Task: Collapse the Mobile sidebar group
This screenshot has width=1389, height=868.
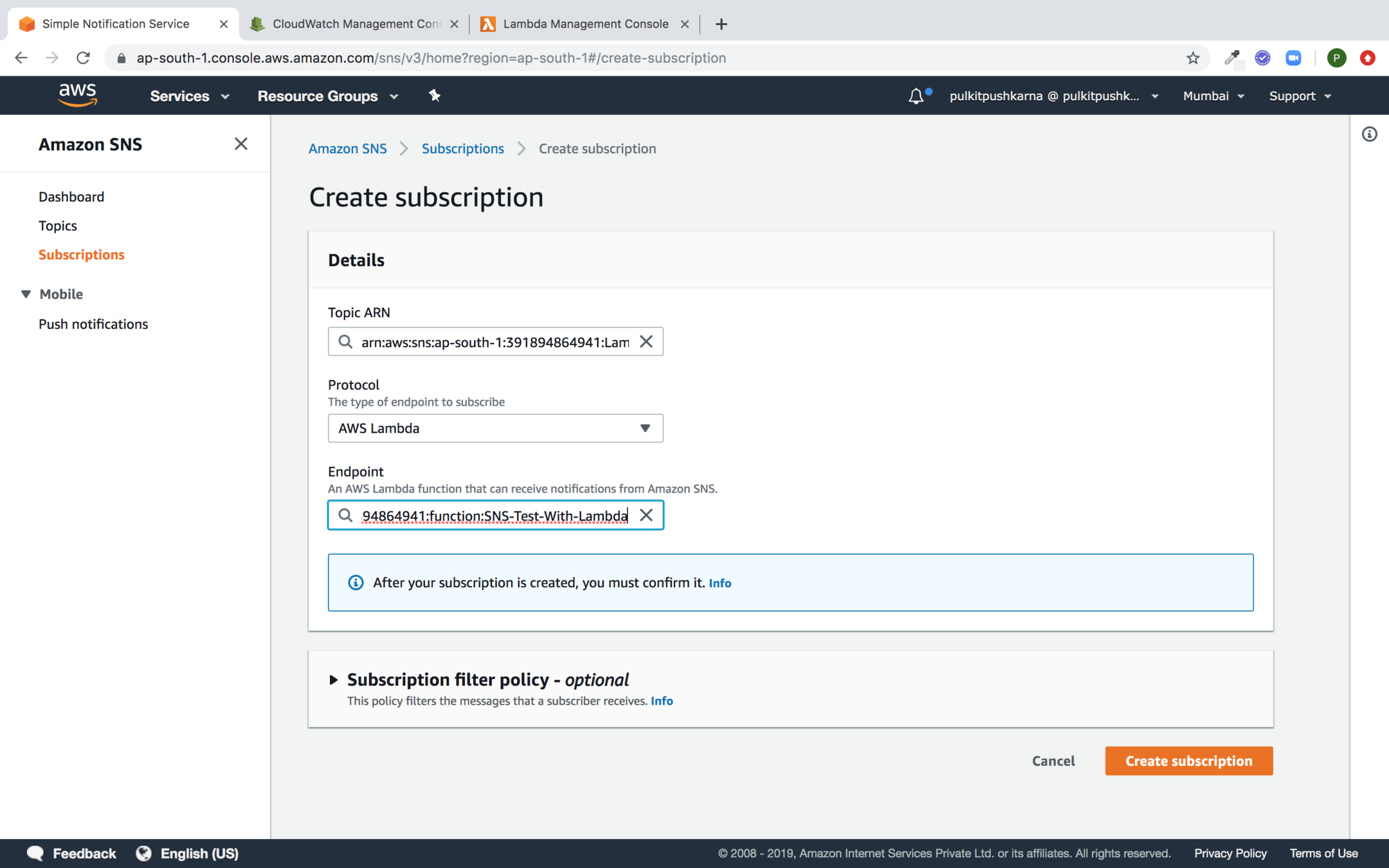Action: [x=26, y=294]
